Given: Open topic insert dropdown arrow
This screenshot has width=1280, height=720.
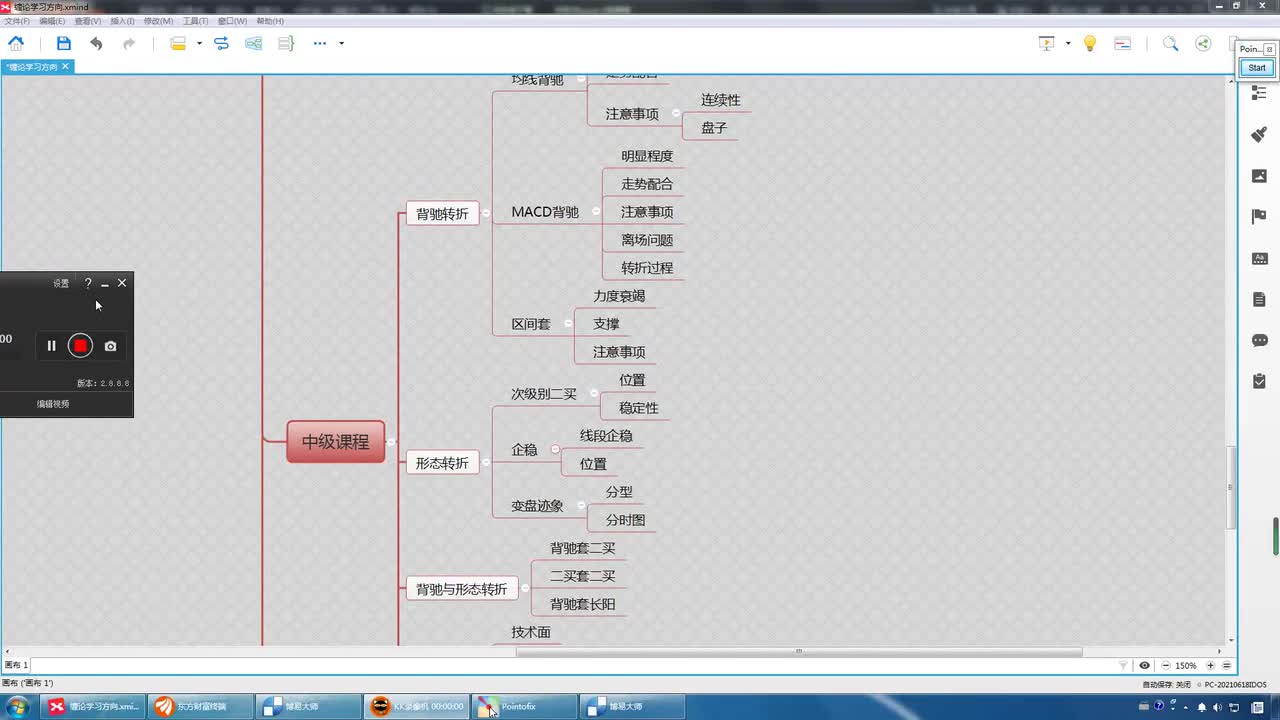Looking at the screenshot, I should 199,43.
